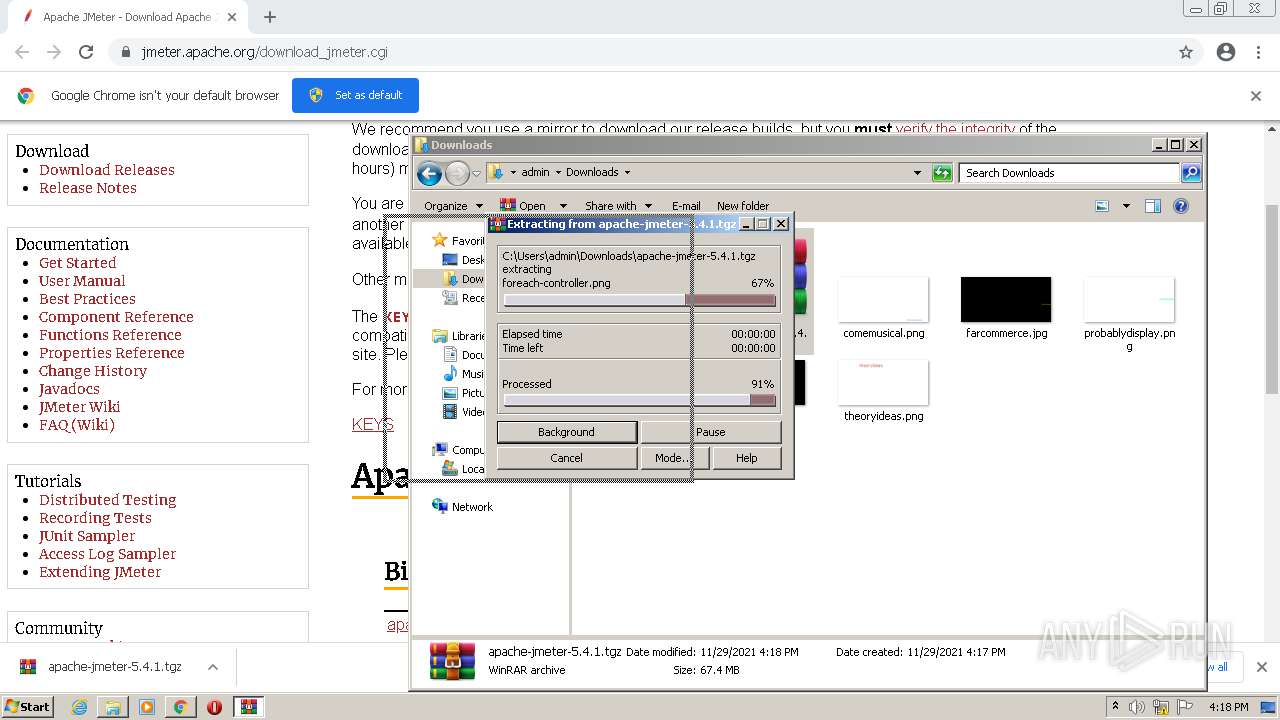
Task: Click the Chrome icon in the taskbar
Action: coord(180,707)
